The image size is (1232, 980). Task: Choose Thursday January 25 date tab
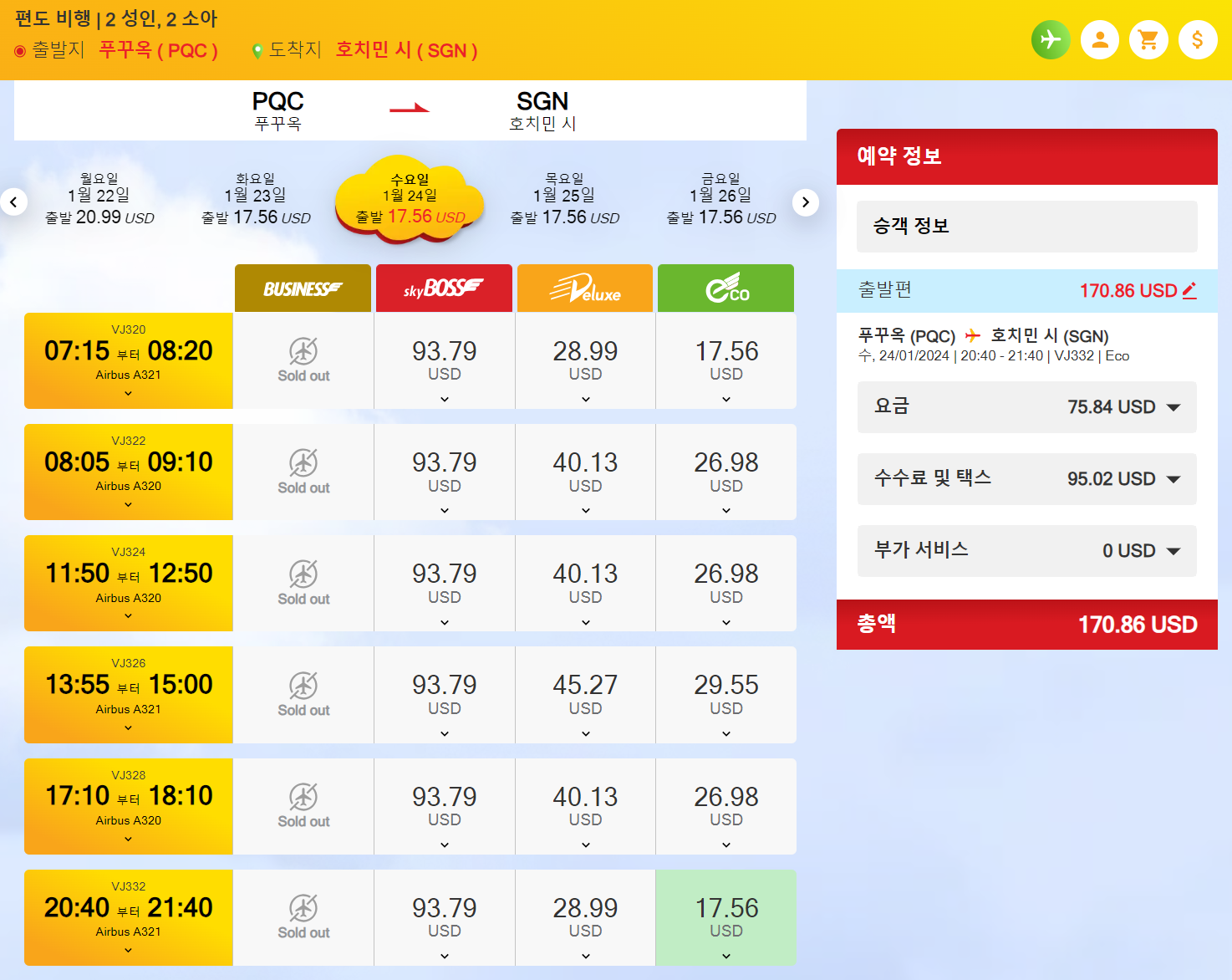click(565, 199)
